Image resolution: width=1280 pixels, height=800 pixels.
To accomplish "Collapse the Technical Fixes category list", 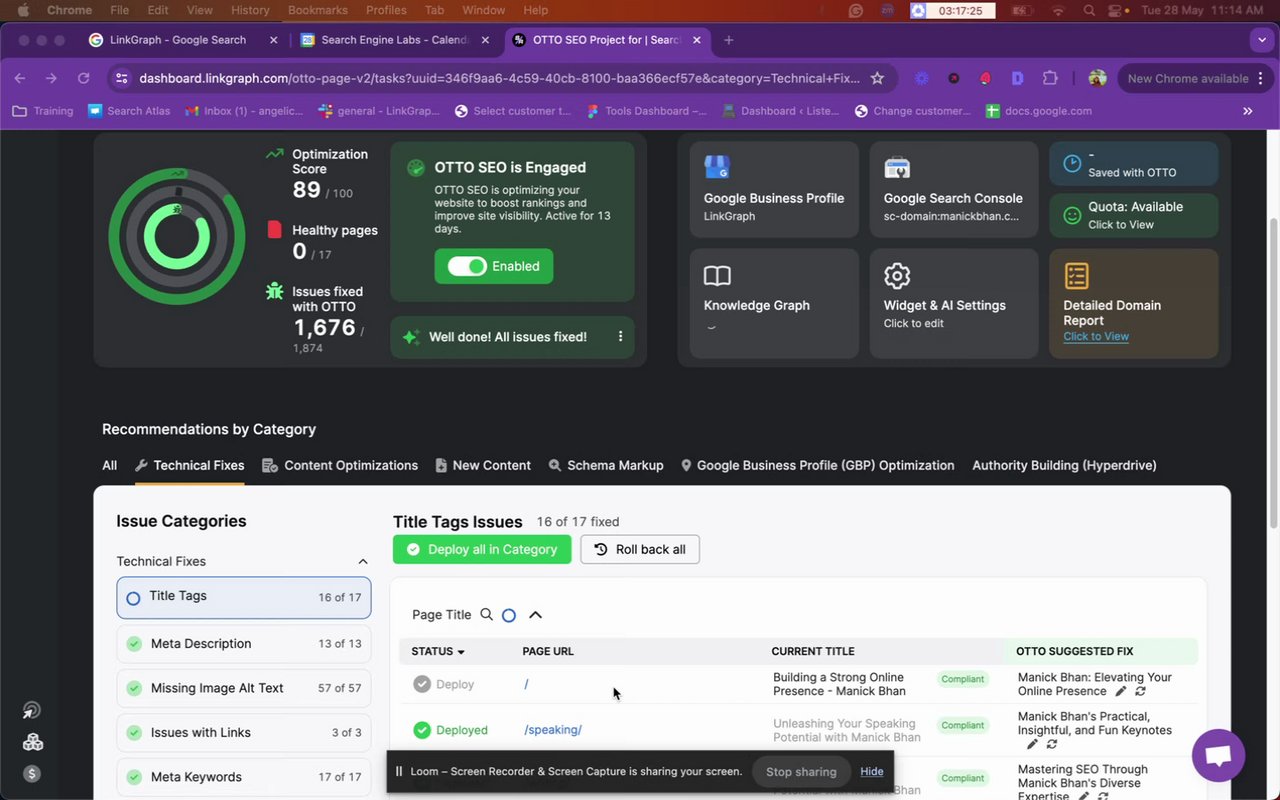I will (363, 561).
